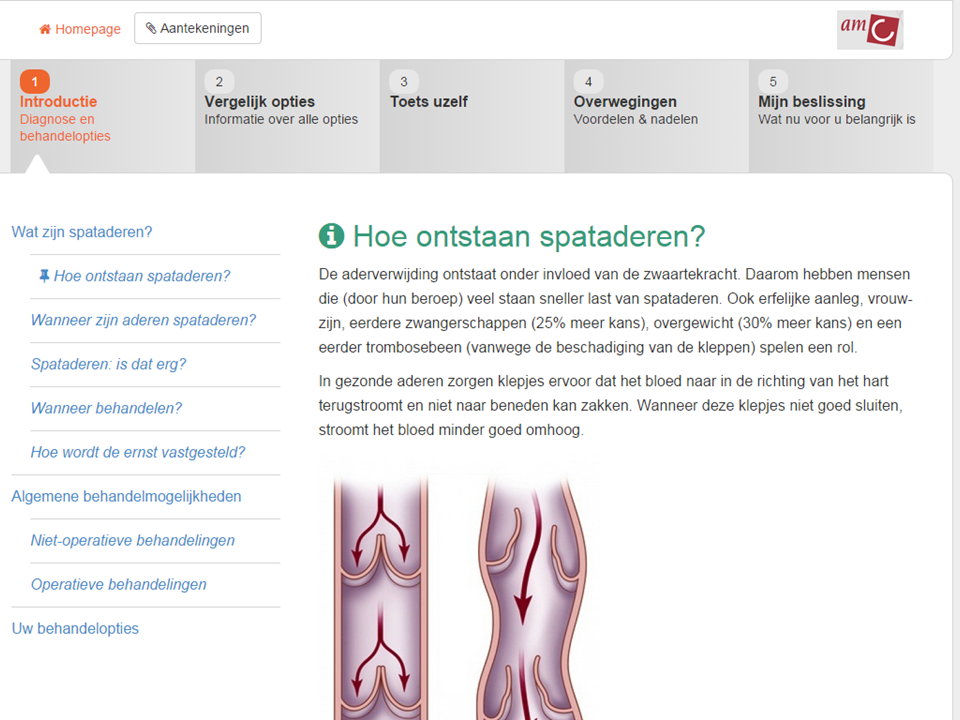Click the home icon beside Homepage

click(45, 29)
